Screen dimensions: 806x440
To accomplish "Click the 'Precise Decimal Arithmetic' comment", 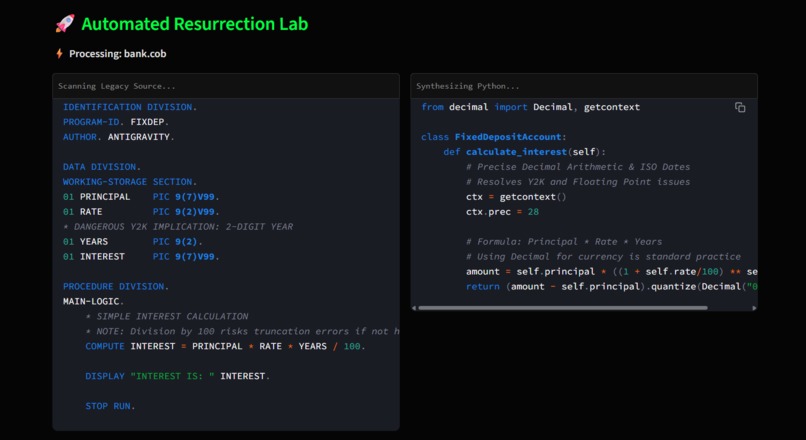I will (x=578, y=167).
